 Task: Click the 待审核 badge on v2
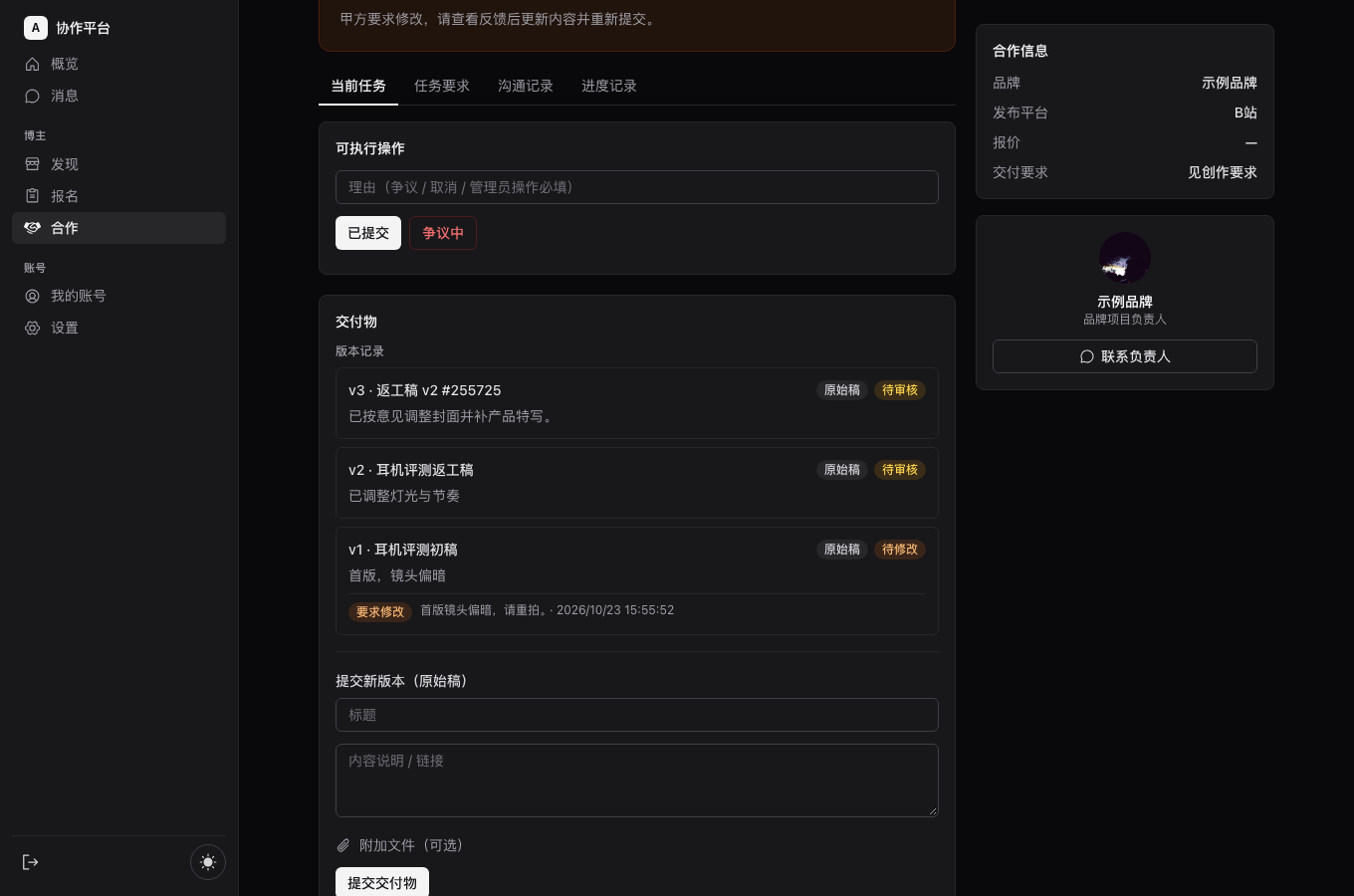pyautogui.click(x=900, y=470)
